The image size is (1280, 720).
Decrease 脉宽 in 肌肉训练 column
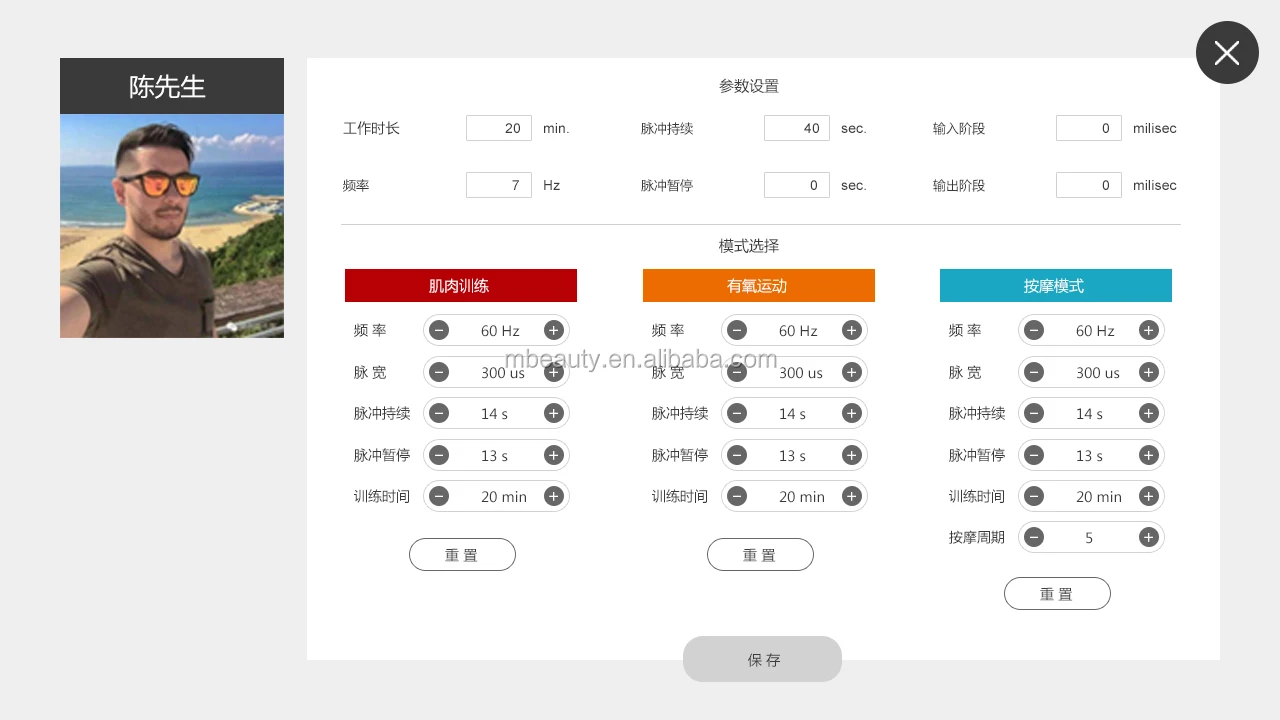coord(439,372)
